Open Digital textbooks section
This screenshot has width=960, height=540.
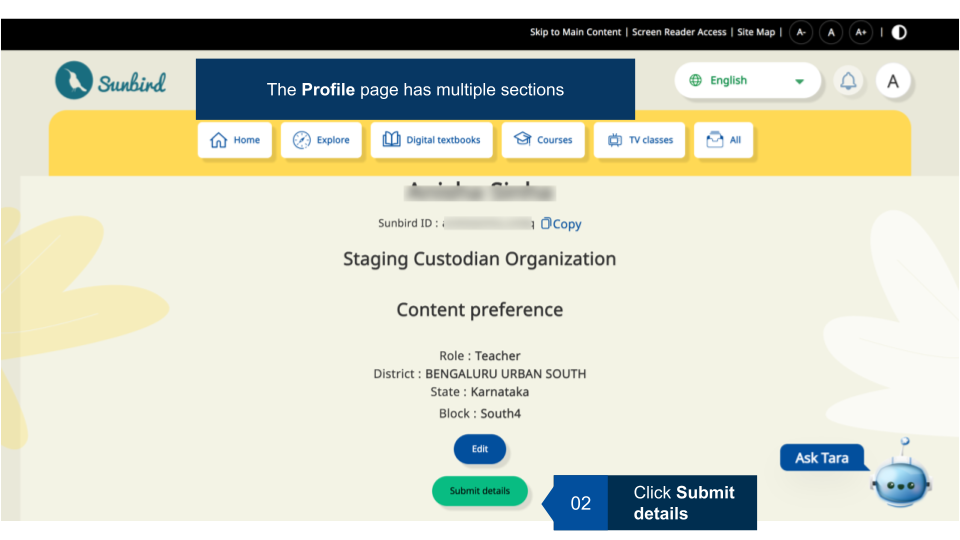(x=432, y=140)
